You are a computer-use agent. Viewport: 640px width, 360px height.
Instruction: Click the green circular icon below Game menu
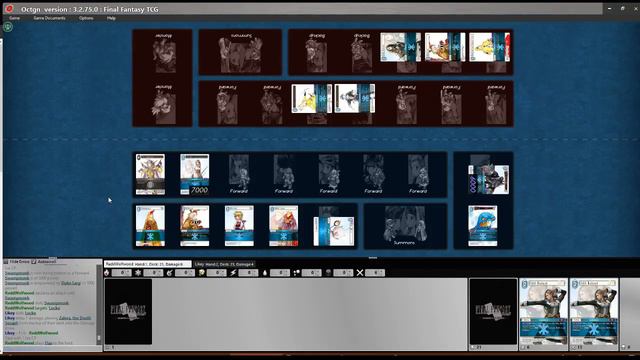(x=8, y=27)
